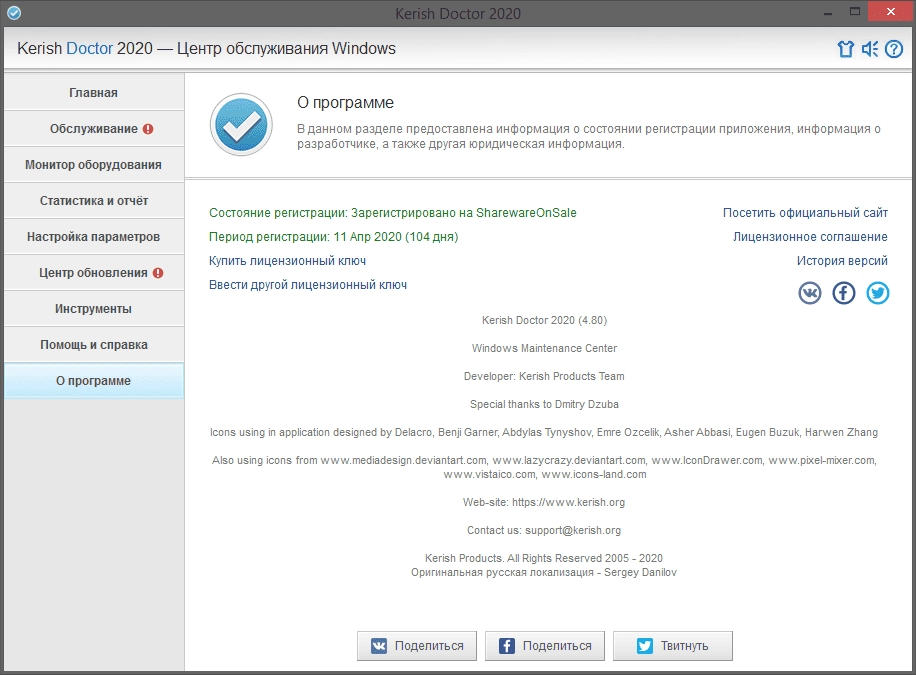Click the Kerish Doctor 2020 (4.80) version text

point(544,320)
